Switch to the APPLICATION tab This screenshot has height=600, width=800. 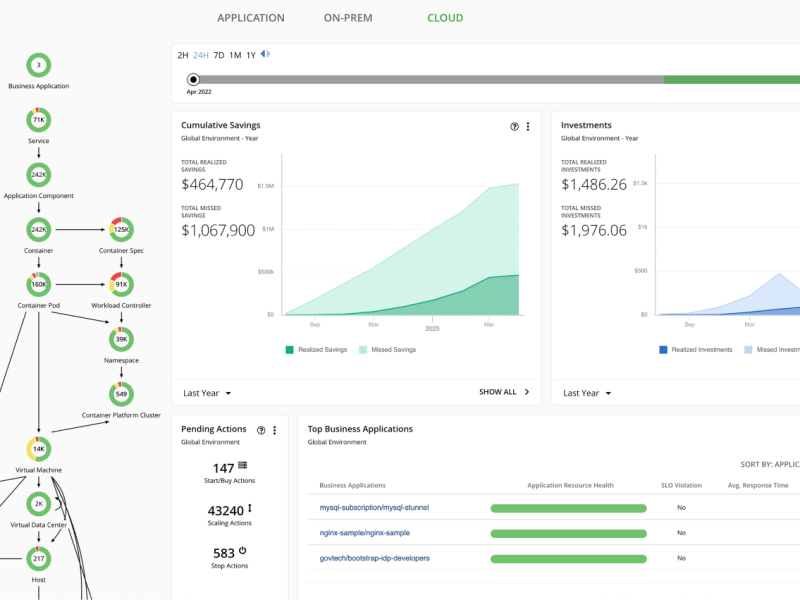coord(251,17)
